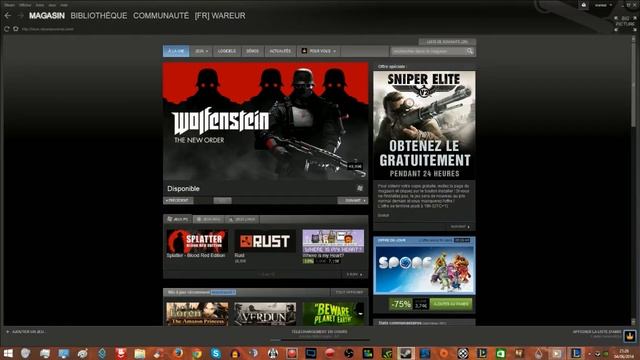Open the NVIDIA icon in the taskbar

pyautogui.click(x=387, y=353)
